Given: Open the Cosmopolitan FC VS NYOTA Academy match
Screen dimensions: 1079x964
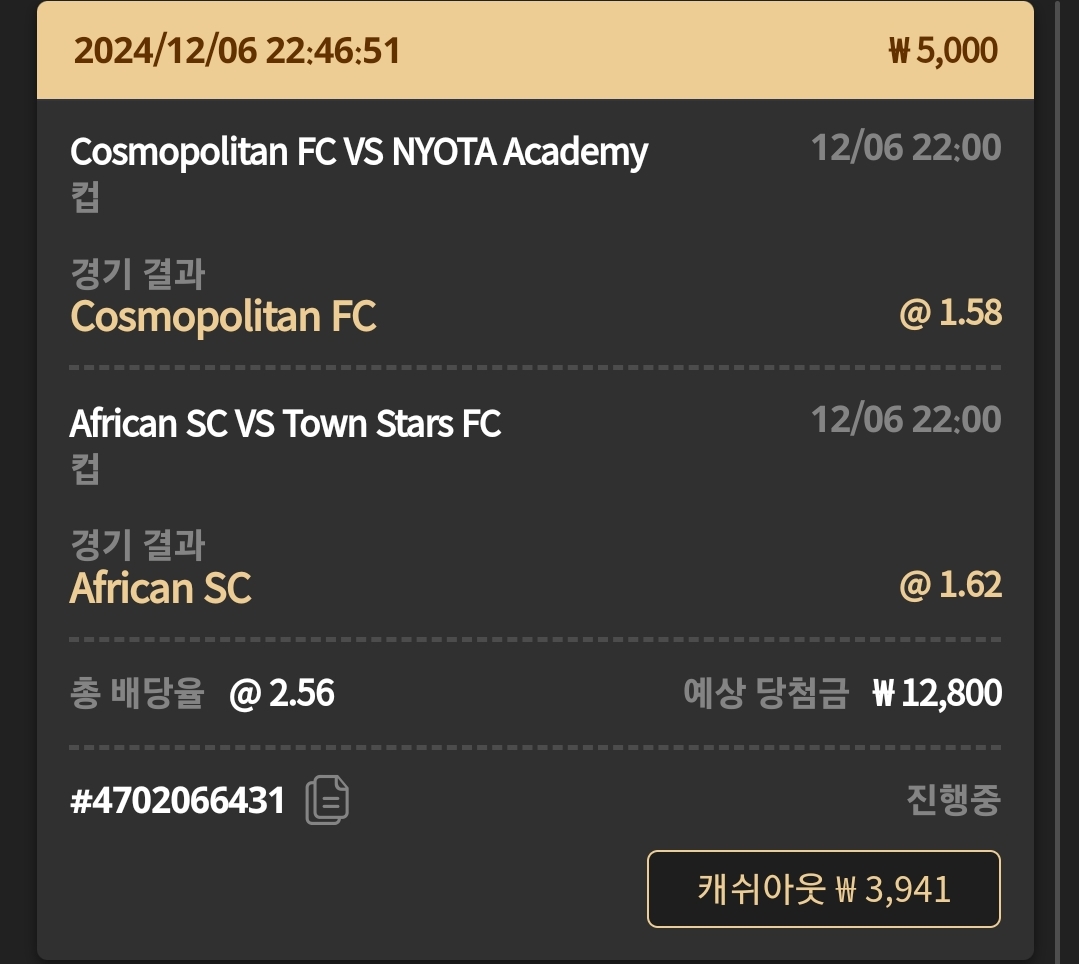Looking at the screenshot, I should click(x=359, y=152).
